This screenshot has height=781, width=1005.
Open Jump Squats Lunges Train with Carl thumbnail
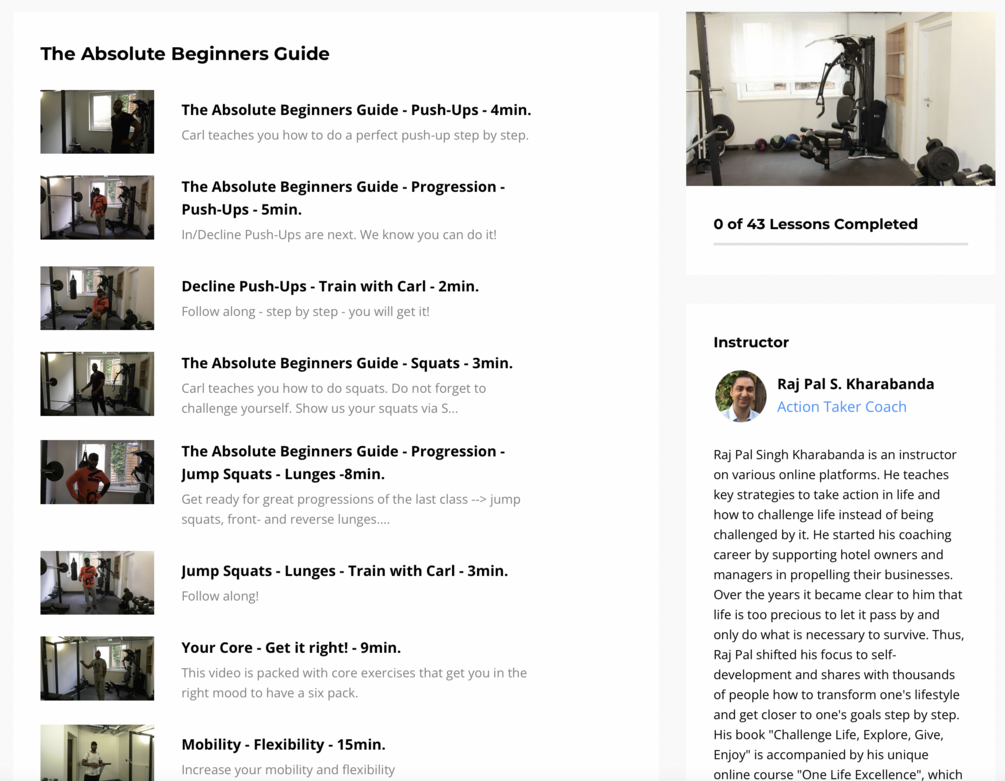pos(97,582)
